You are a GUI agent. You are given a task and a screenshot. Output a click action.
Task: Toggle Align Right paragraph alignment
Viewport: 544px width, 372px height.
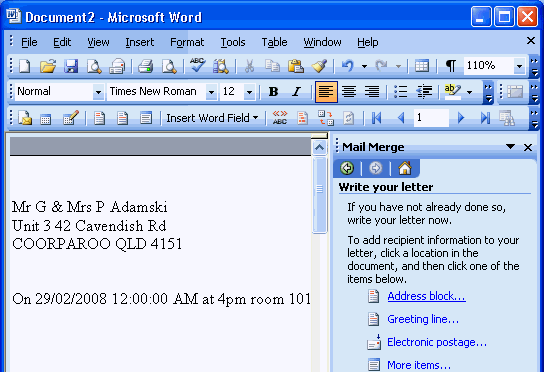pos(372,92)
